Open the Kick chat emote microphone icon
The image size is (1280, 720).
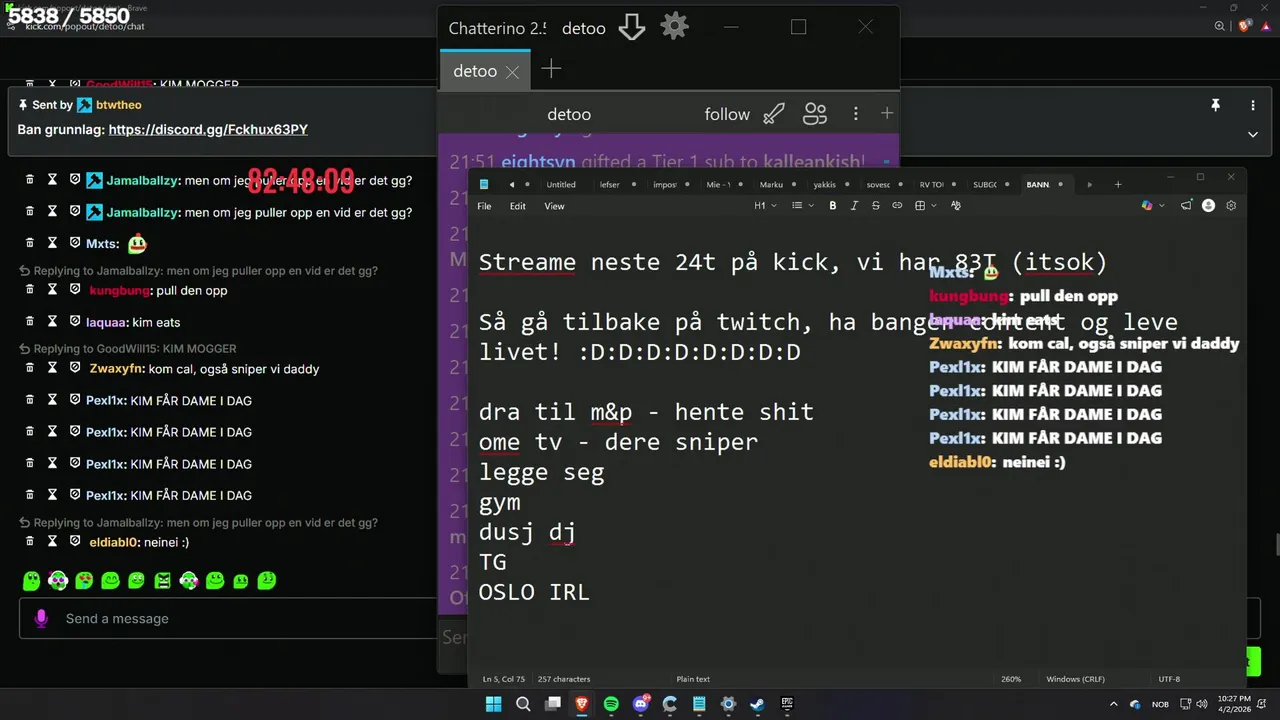pyautogui.click(x=41, y=618)
